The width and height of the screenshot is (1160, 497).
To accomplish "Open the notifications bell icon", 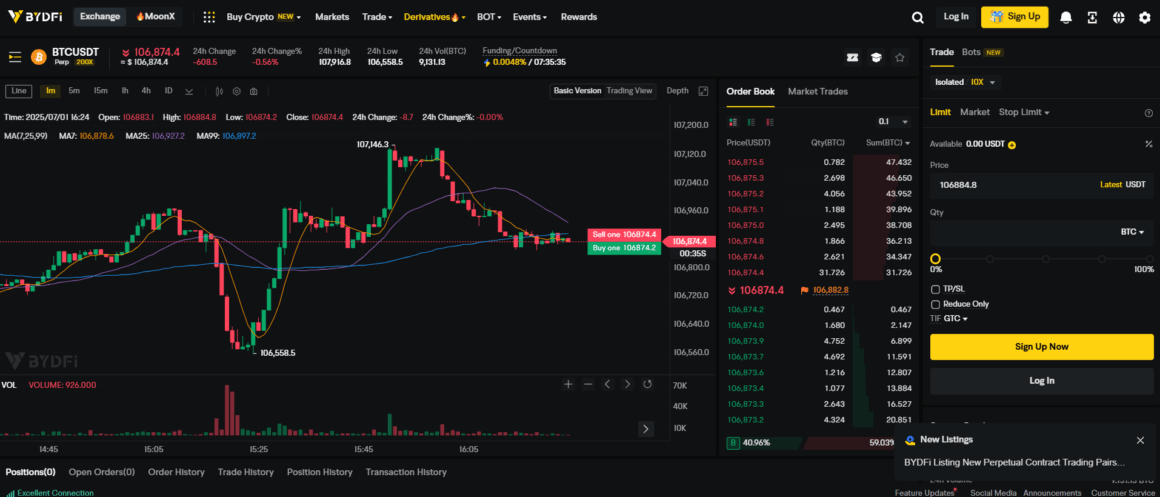I will click(x=1066, y=17).
